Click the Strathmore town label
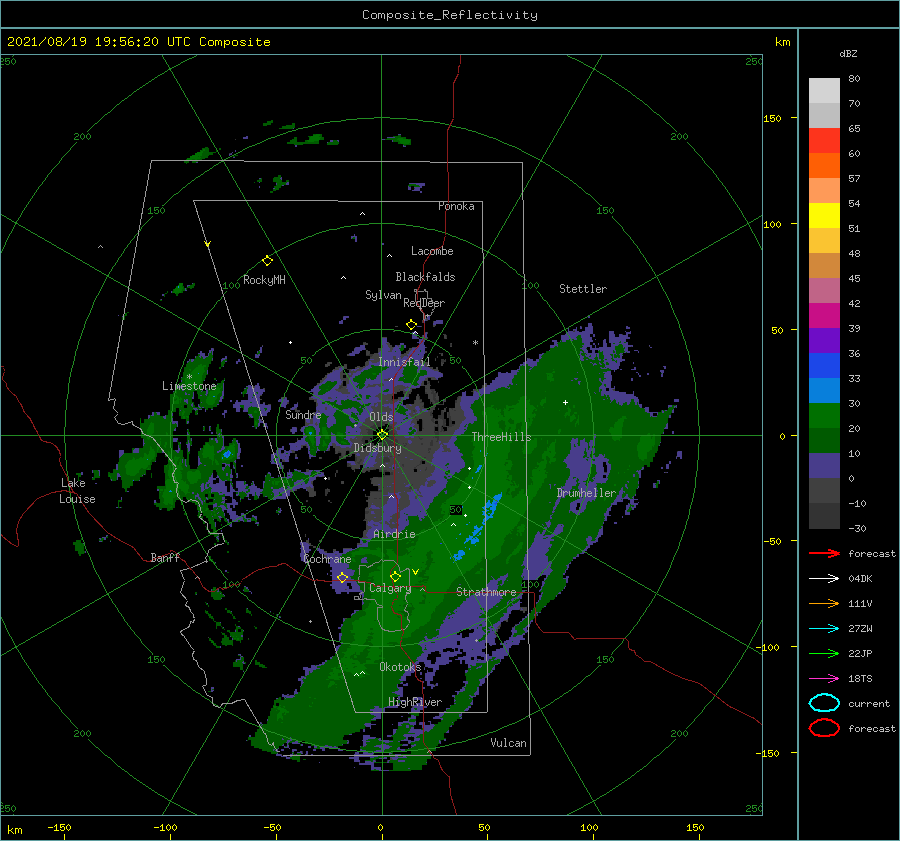Screen dimensions: 900x841 486,592
